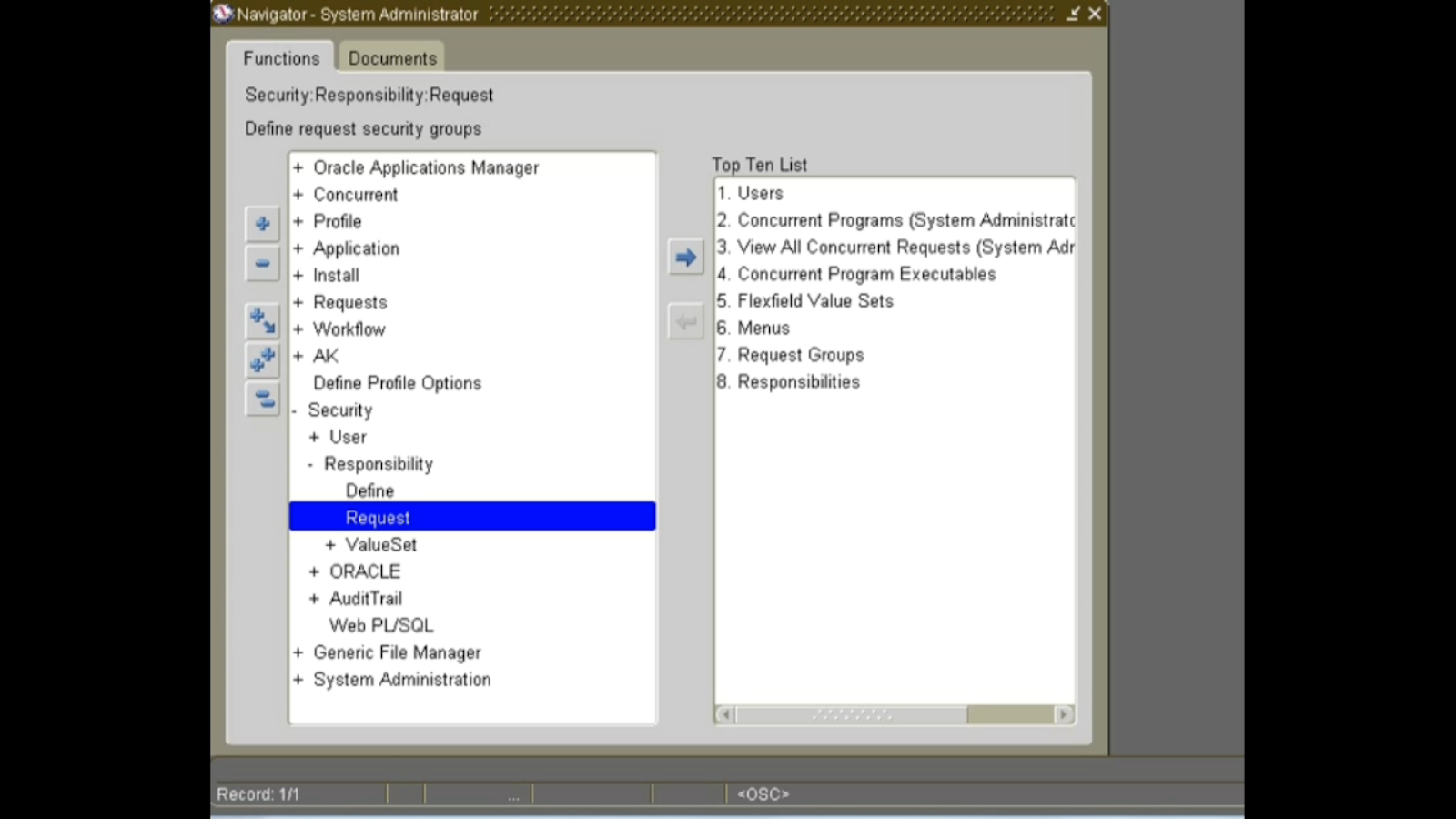Select Concurrent Program Executables entry

856,274
